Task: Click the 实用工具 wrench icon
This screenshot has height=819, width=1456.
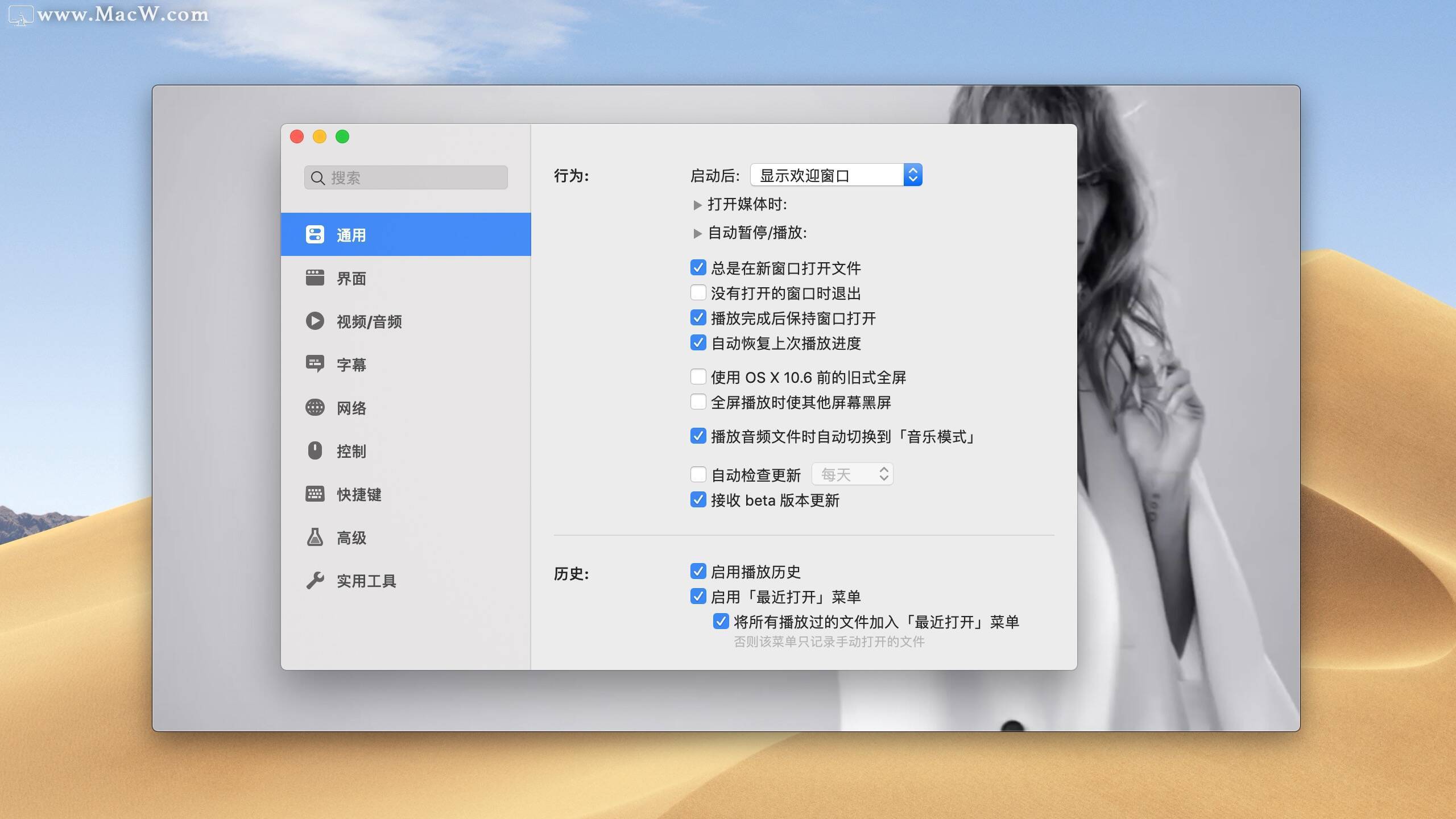Action: (x=315, y=580)
